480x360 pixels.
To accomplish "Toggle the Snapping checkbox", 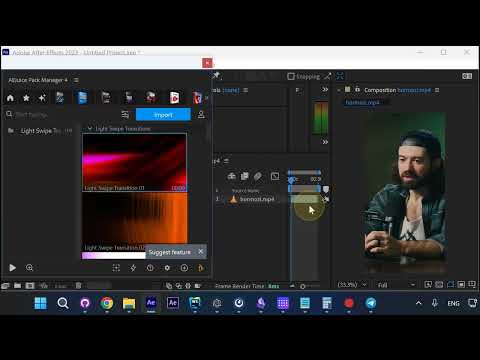I will (x=291, y=76).
